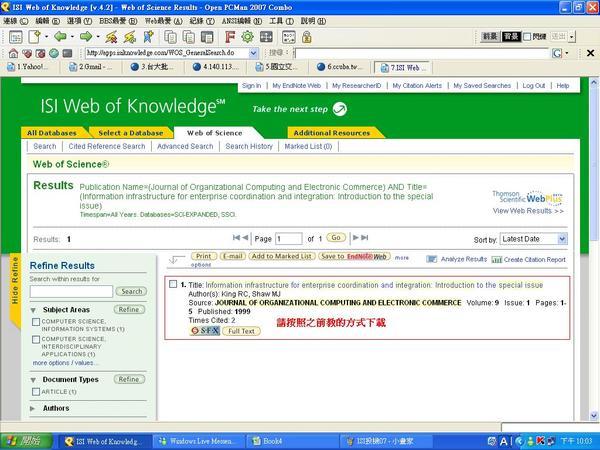Click the Google search engine icon
The height and width of the screenshot is (450, 600).
tap(557, 53)
